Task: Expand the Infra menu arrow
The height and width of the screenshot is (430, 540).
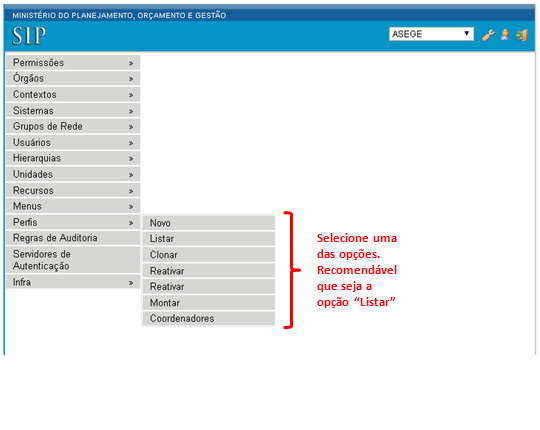Action: pyautogui.click(x=131, y=283)
